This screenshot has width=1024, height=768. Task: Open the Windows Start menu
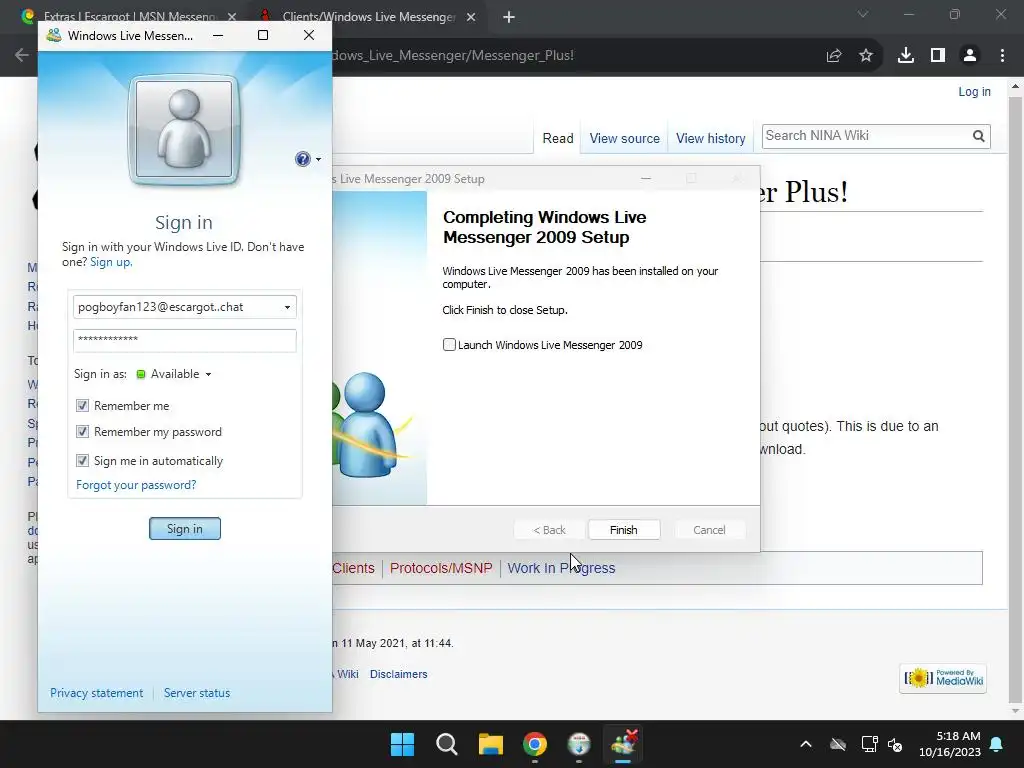tap(402, 744)
